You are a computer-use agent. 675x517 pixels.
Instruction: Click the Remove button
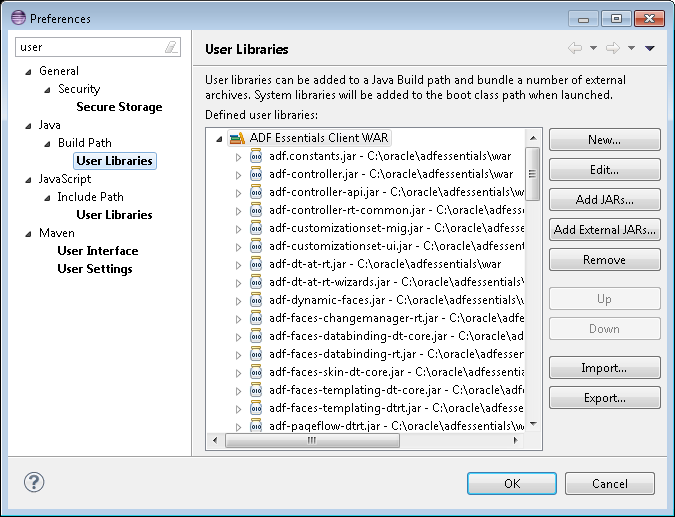coord(604,260)
